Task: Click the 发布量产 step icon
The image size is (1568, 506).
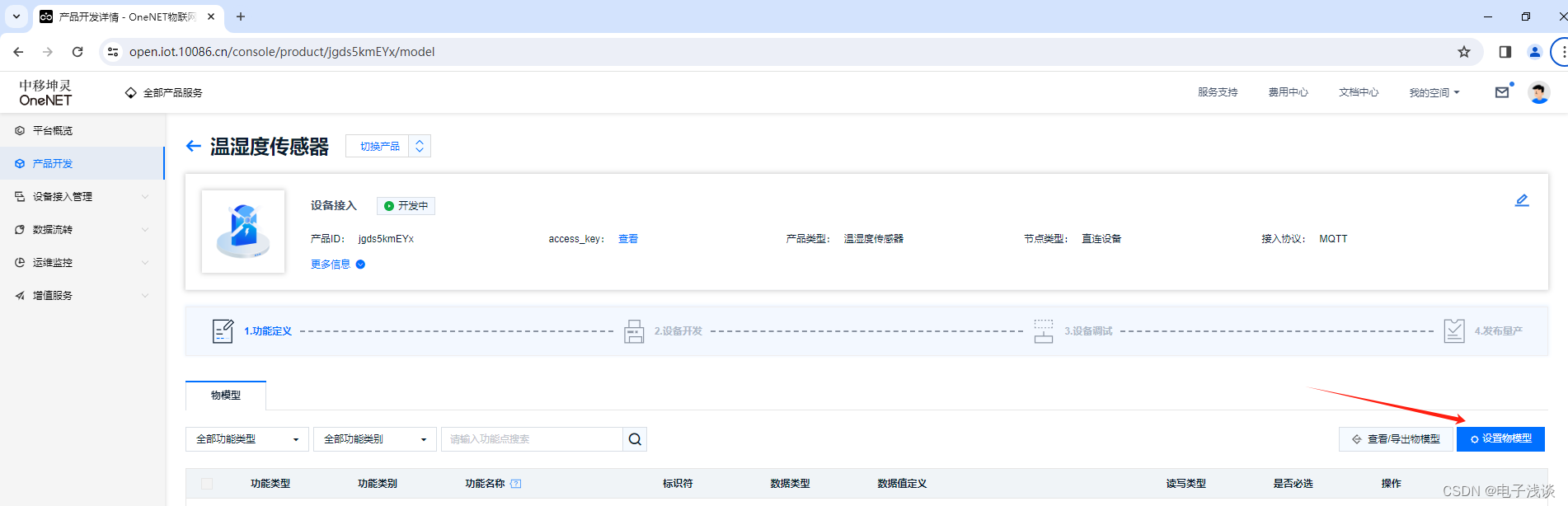Action: [x=1454, y=331]
